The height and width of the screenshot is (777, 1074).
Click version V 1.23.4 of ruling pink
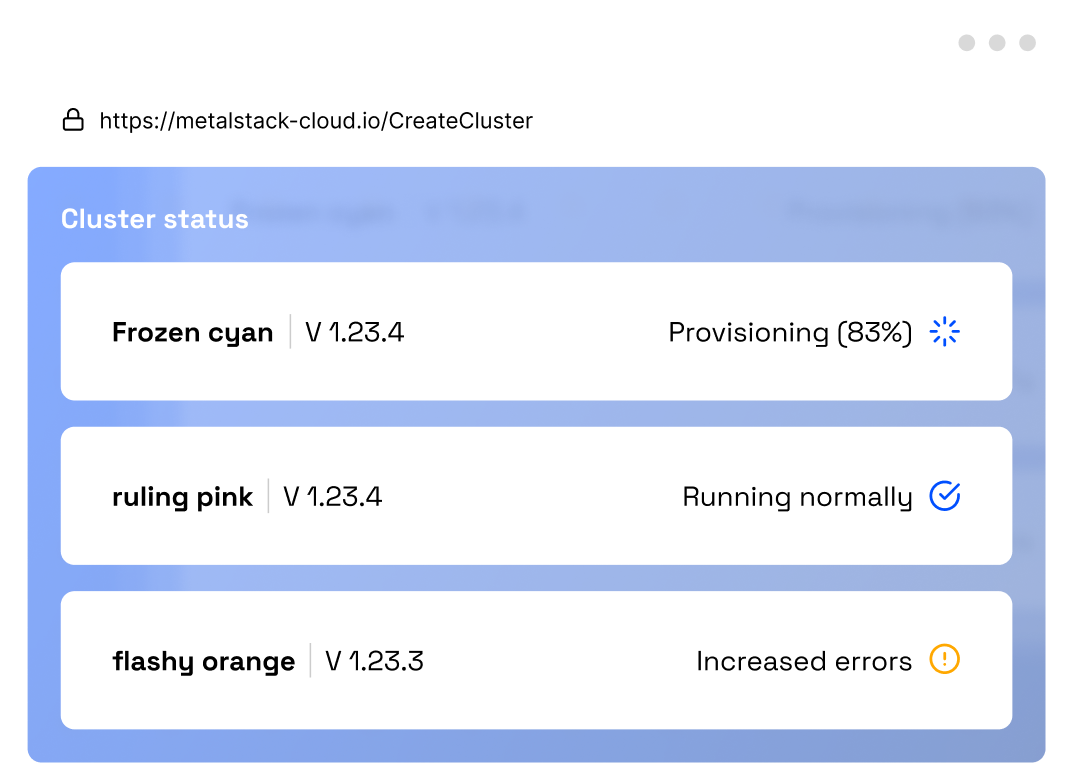(332, 497)
